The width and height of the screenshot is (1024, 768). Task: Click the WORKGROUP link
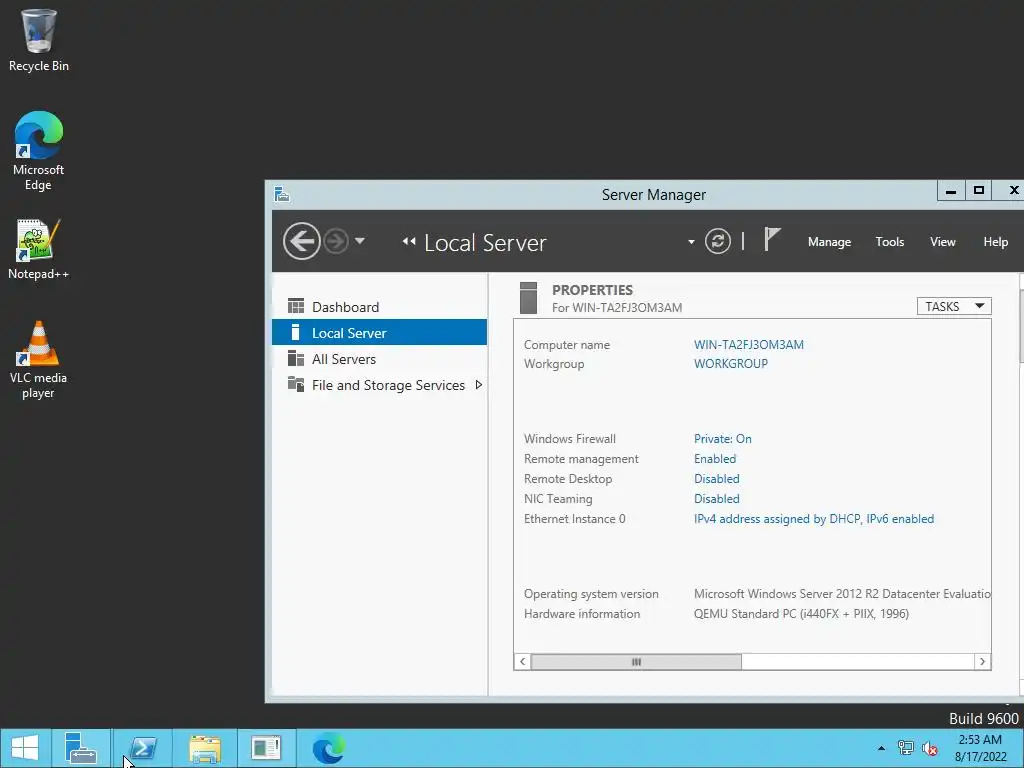731,363
